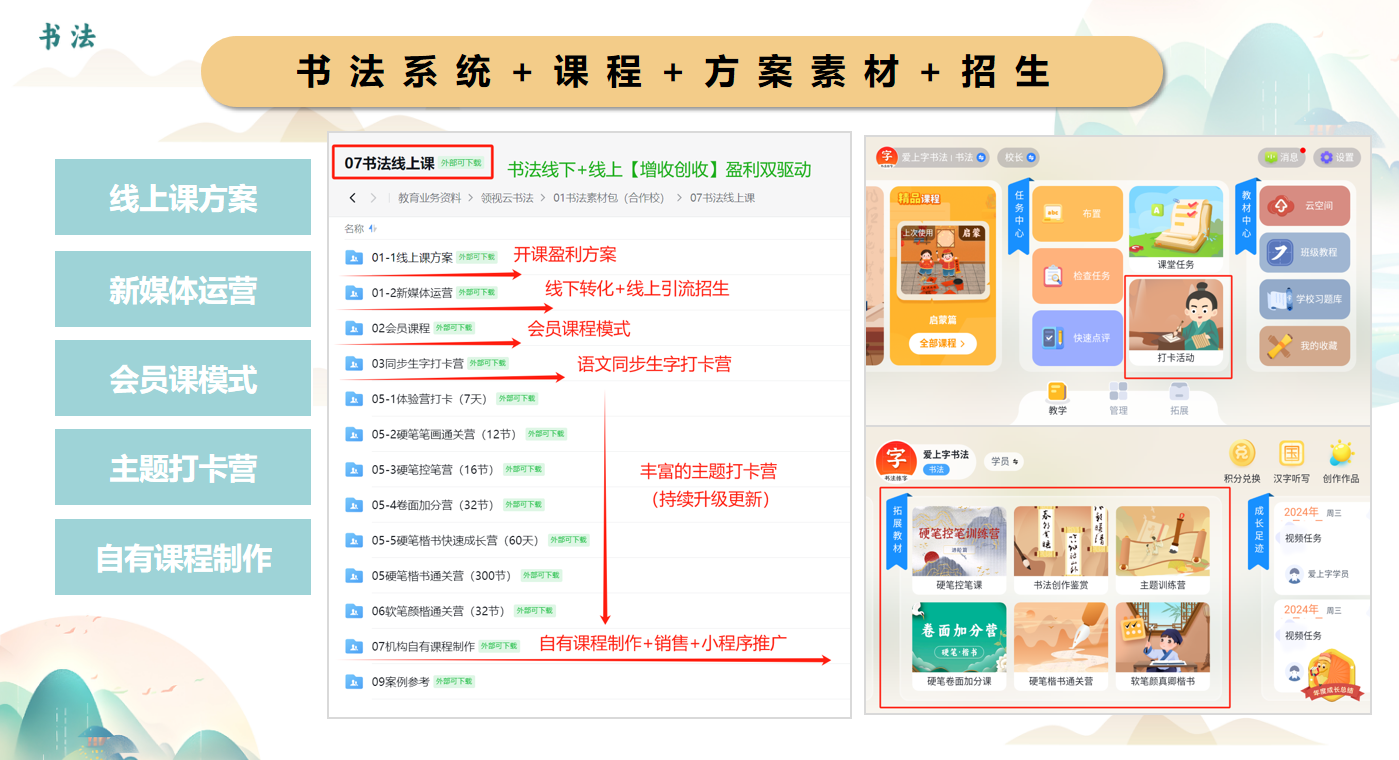Open 云空间 cloud space tile
The width and height of the screenshot is (1399, 760).
coord(1305,206)
